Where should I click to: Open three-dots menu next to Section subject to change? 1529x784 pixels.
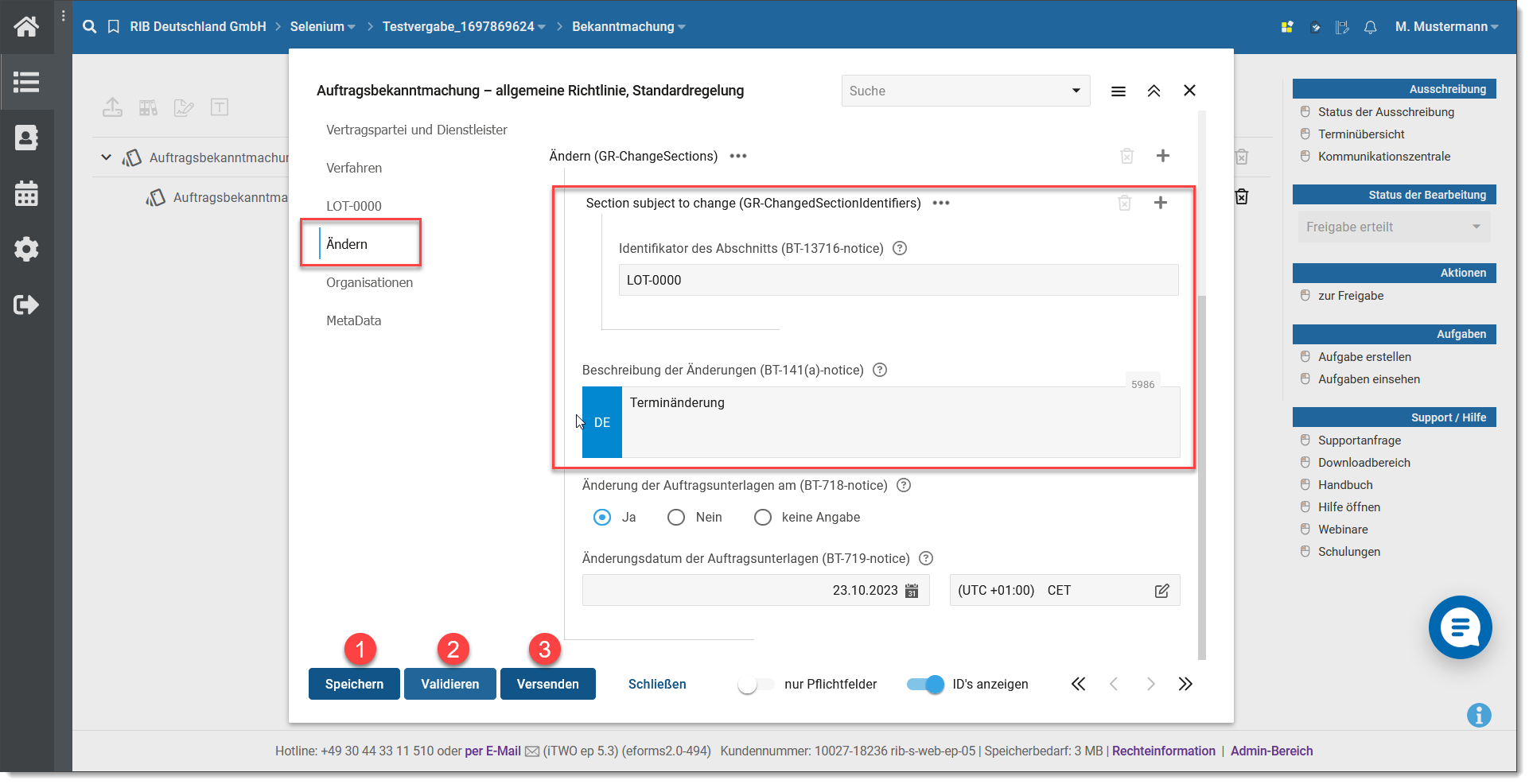tap(941, 203)
